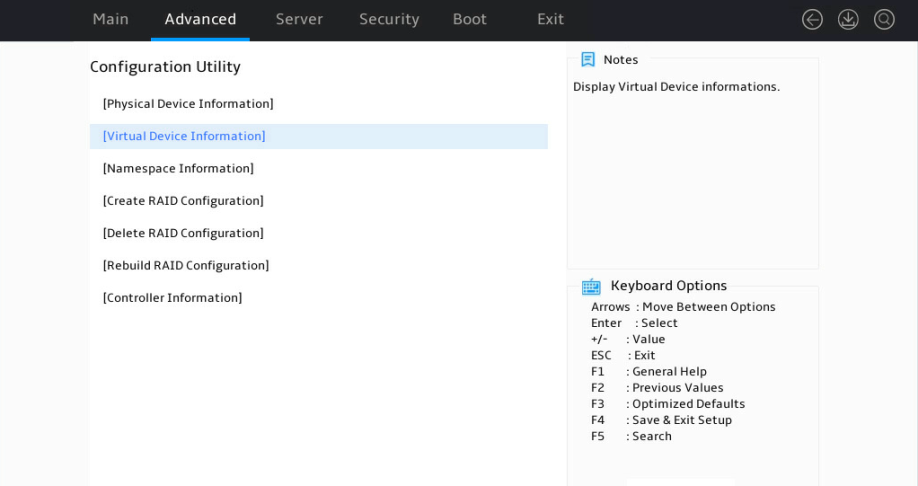Open Physical Device Information

tap(188, 104)
